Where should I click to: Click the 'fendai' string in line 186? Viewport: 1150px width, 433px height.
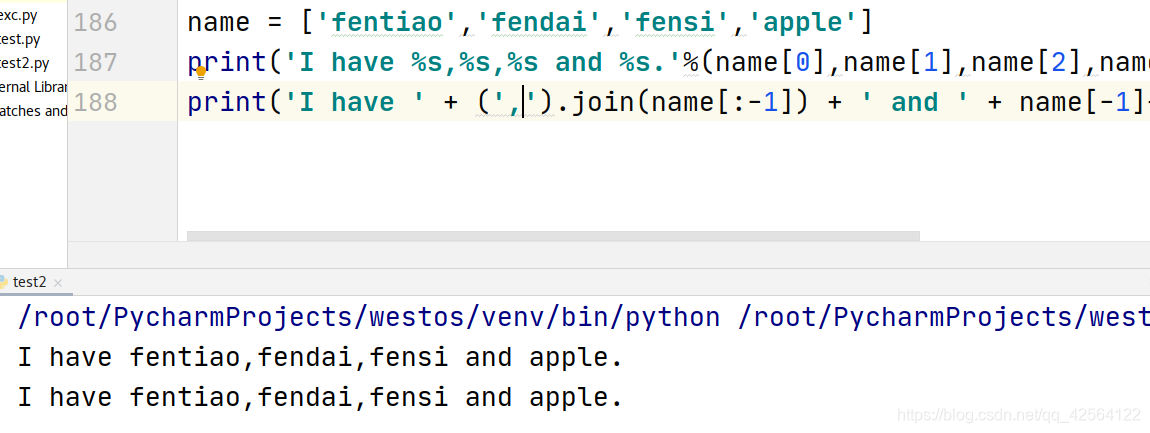[x=540, y=22]
